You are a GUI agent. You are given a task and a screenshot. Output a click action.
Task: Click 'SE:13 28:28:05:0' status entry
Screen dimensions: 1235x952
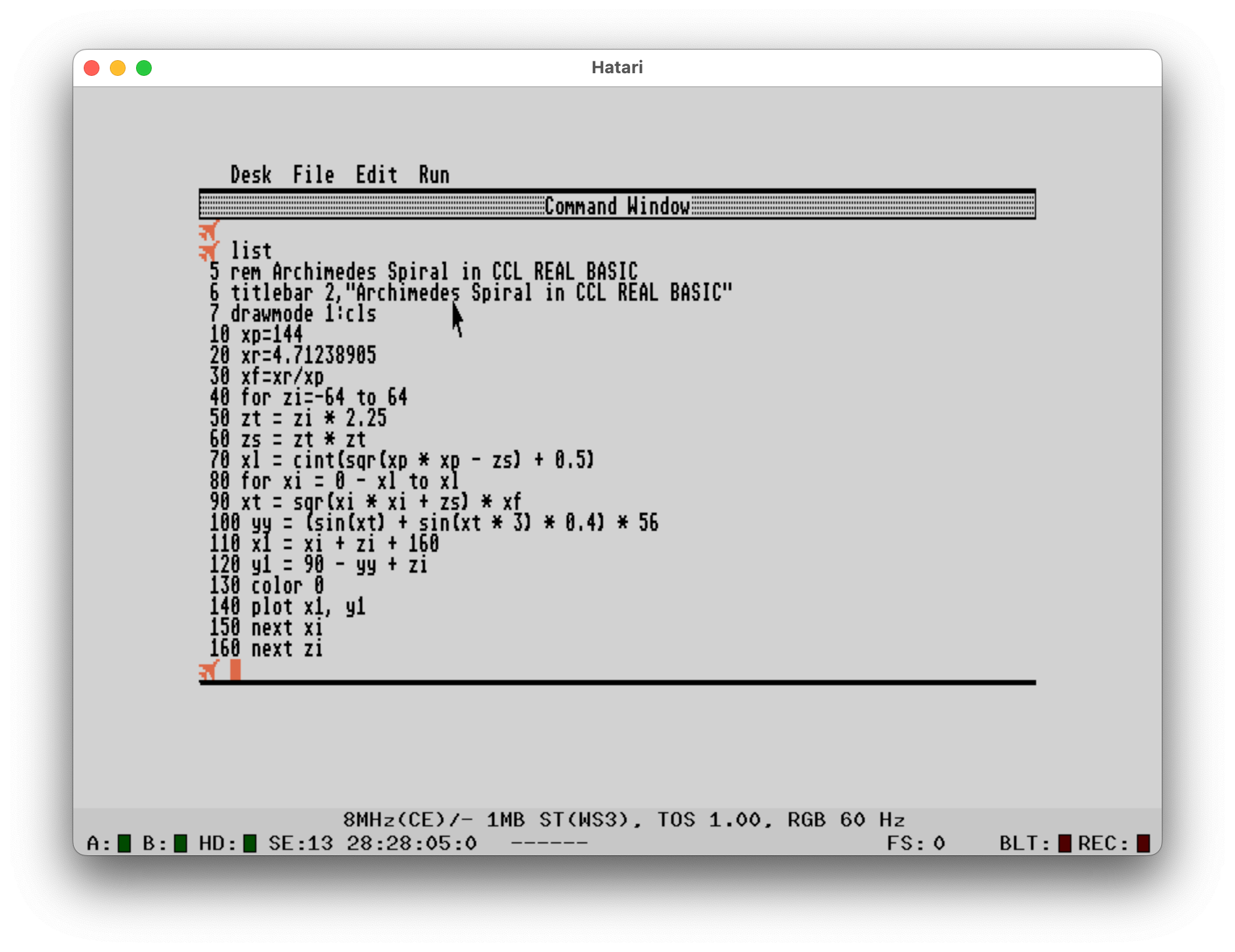(372, 843)
